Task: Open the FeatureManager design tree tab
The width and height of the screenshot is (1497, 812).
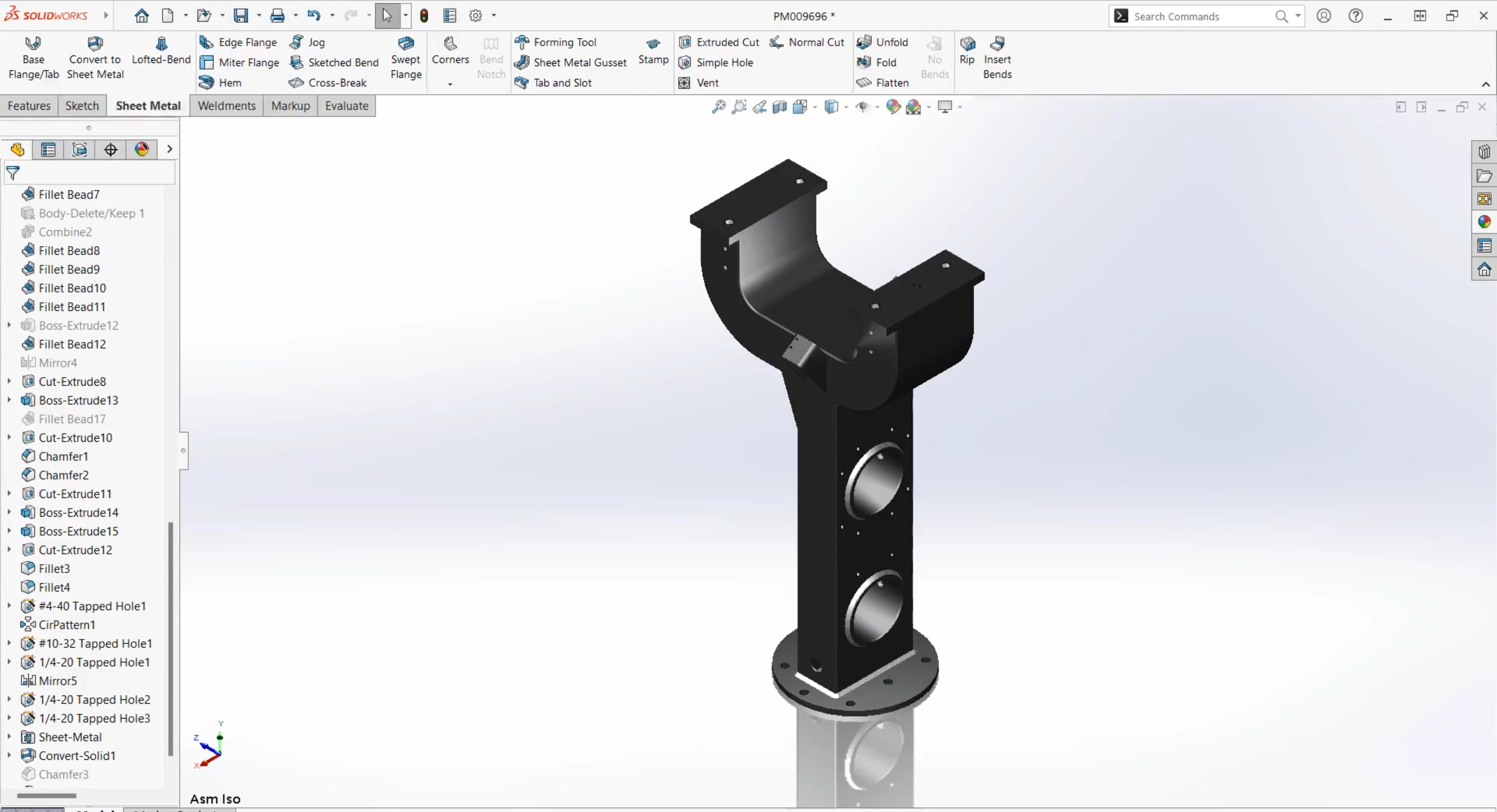Action: tap(18, 150)
